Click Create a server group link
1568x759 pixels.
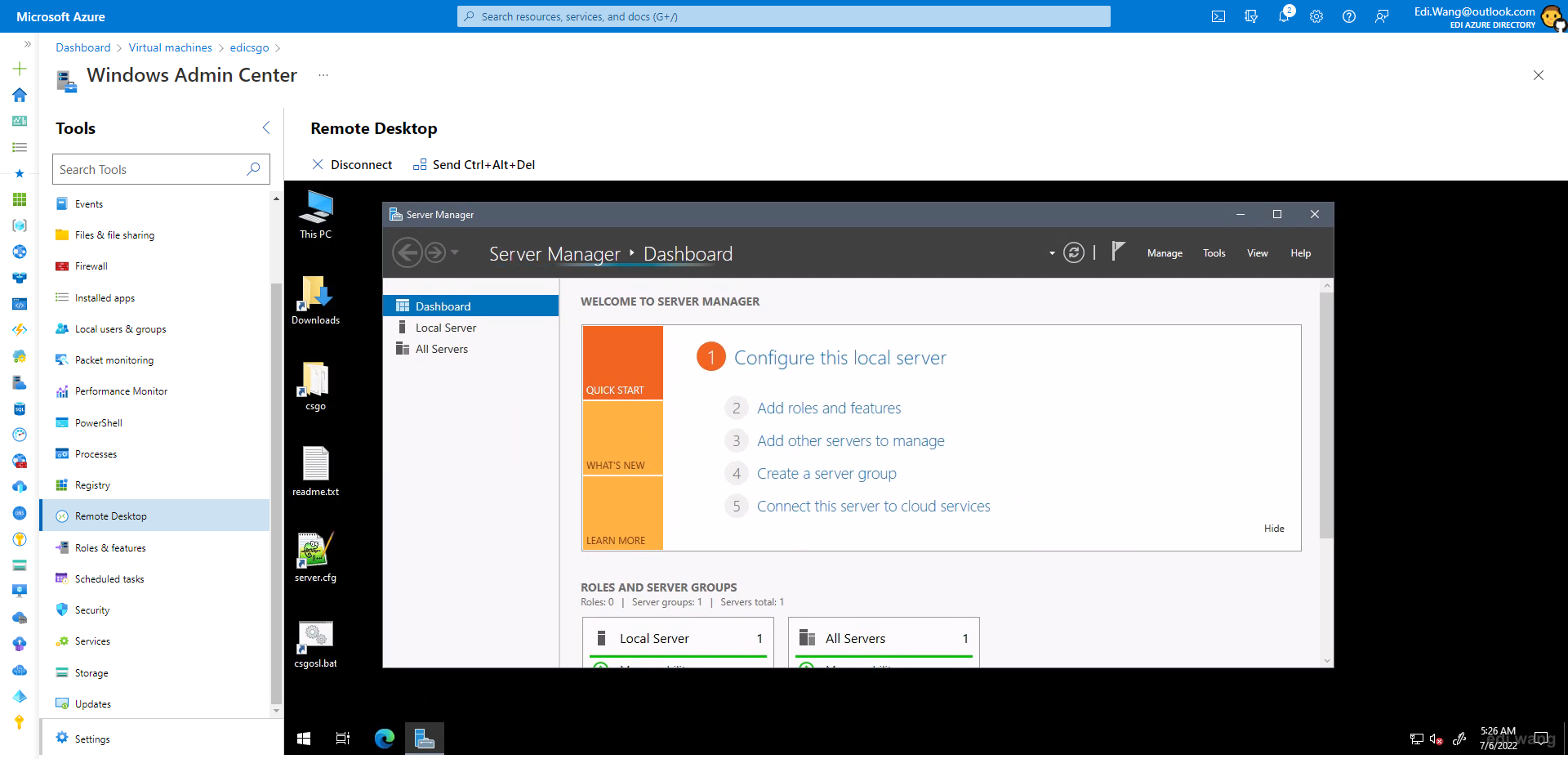[826, 473]
